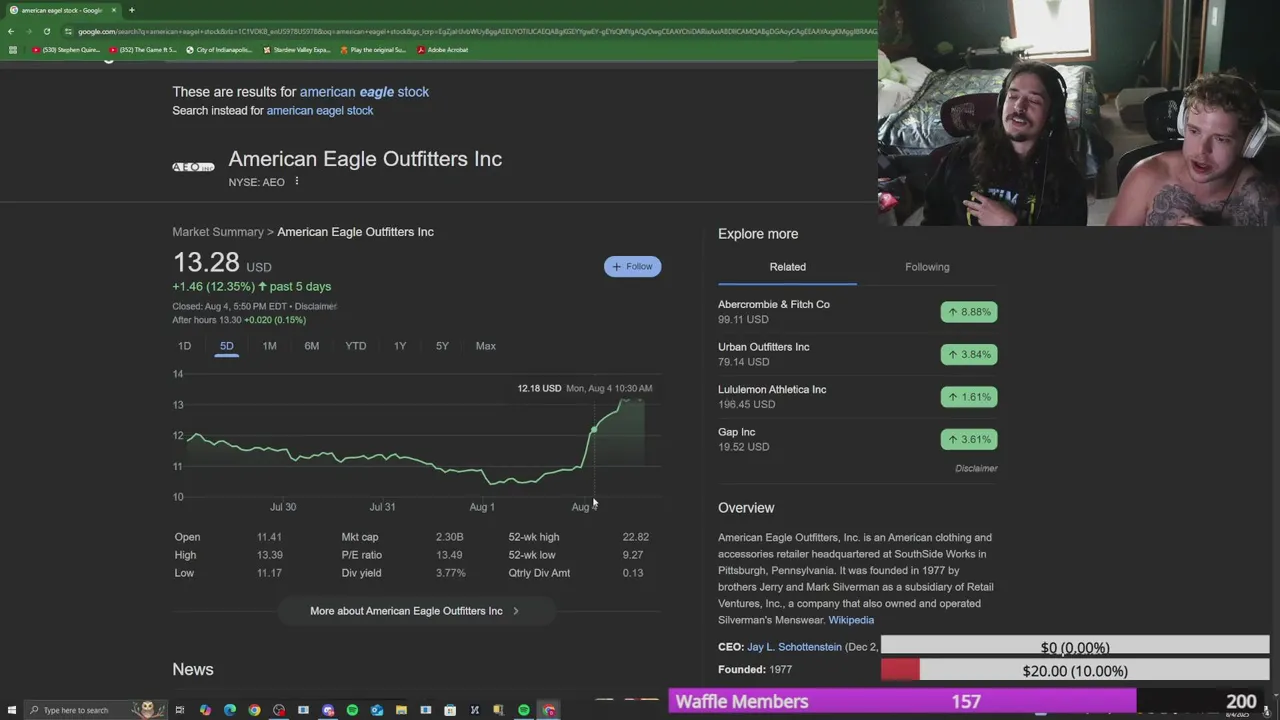1280x720 pixels.
Task: Open the three-dot menu beside NYSE: AEO
Action: [297, 181]
